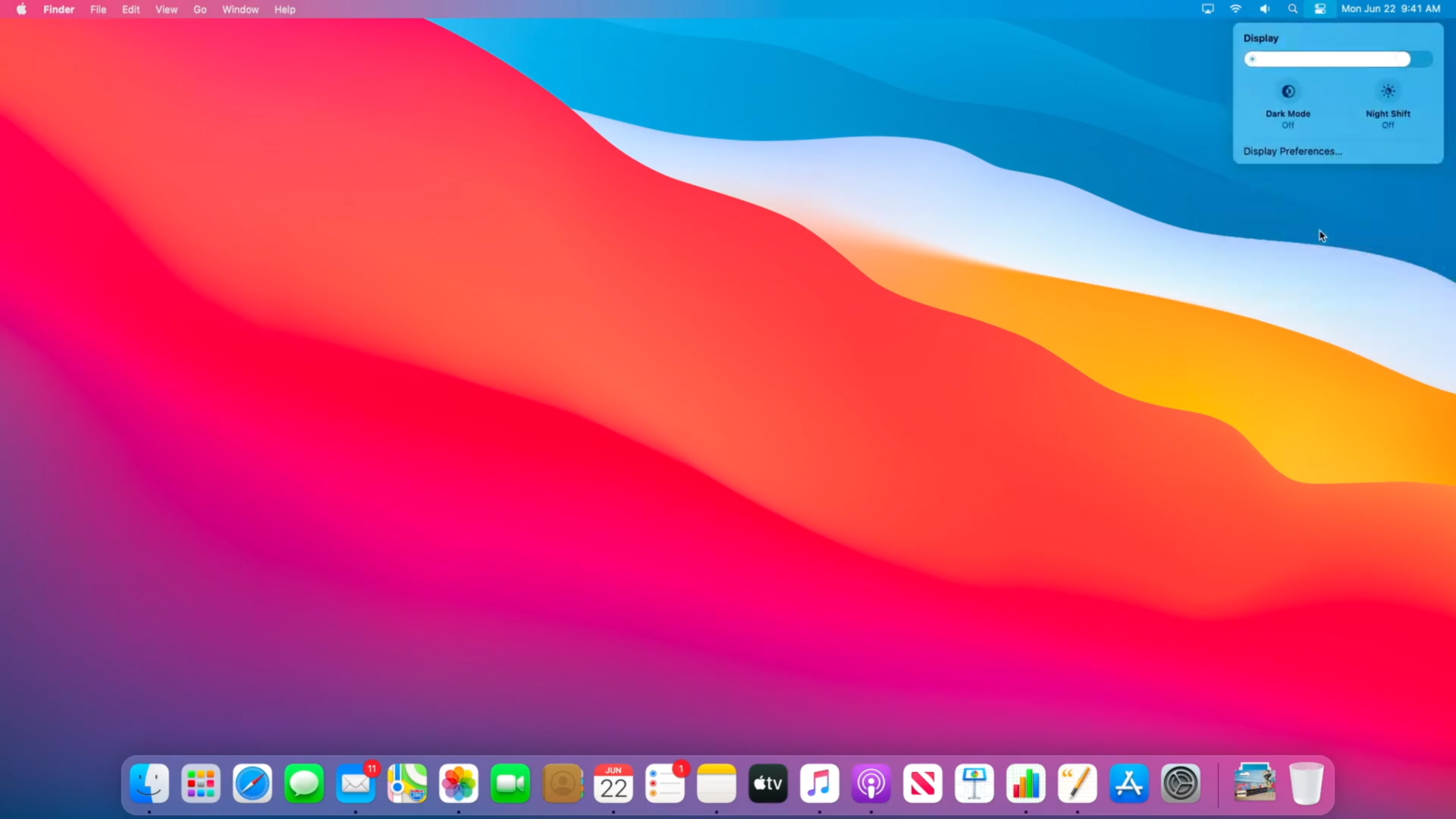Open Keynote from the Dock
1456x819 pixels.
(x=974, y=783)
